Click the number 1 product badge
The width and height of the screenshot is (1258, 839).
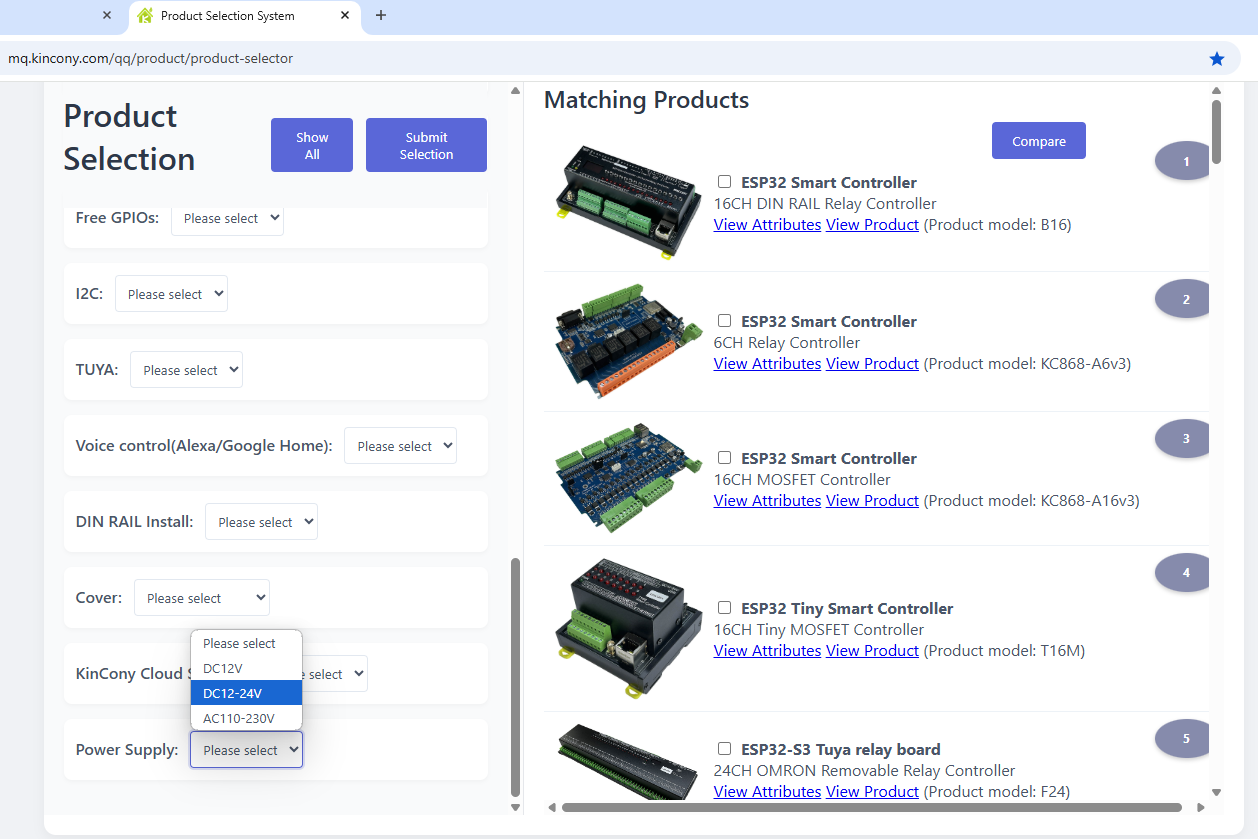[1185, 161]
